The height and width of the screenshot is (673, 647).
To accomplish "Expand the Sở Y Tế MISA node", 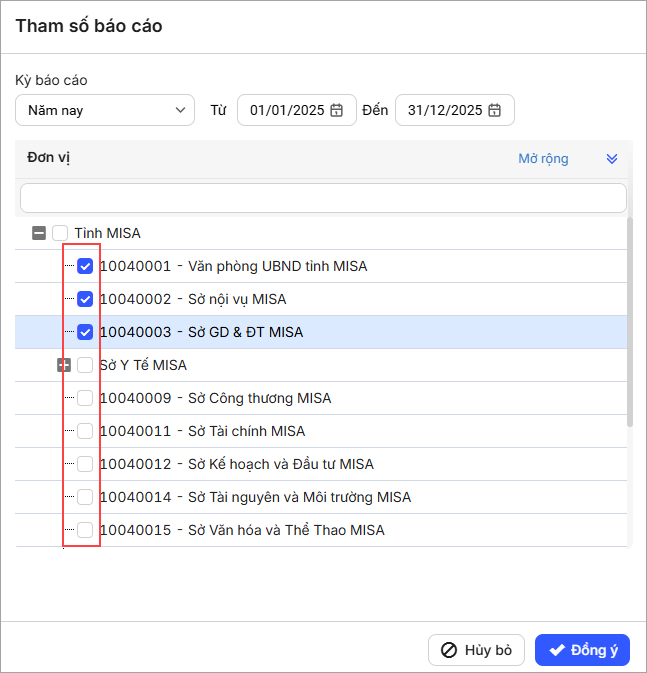I will [64, 365].
